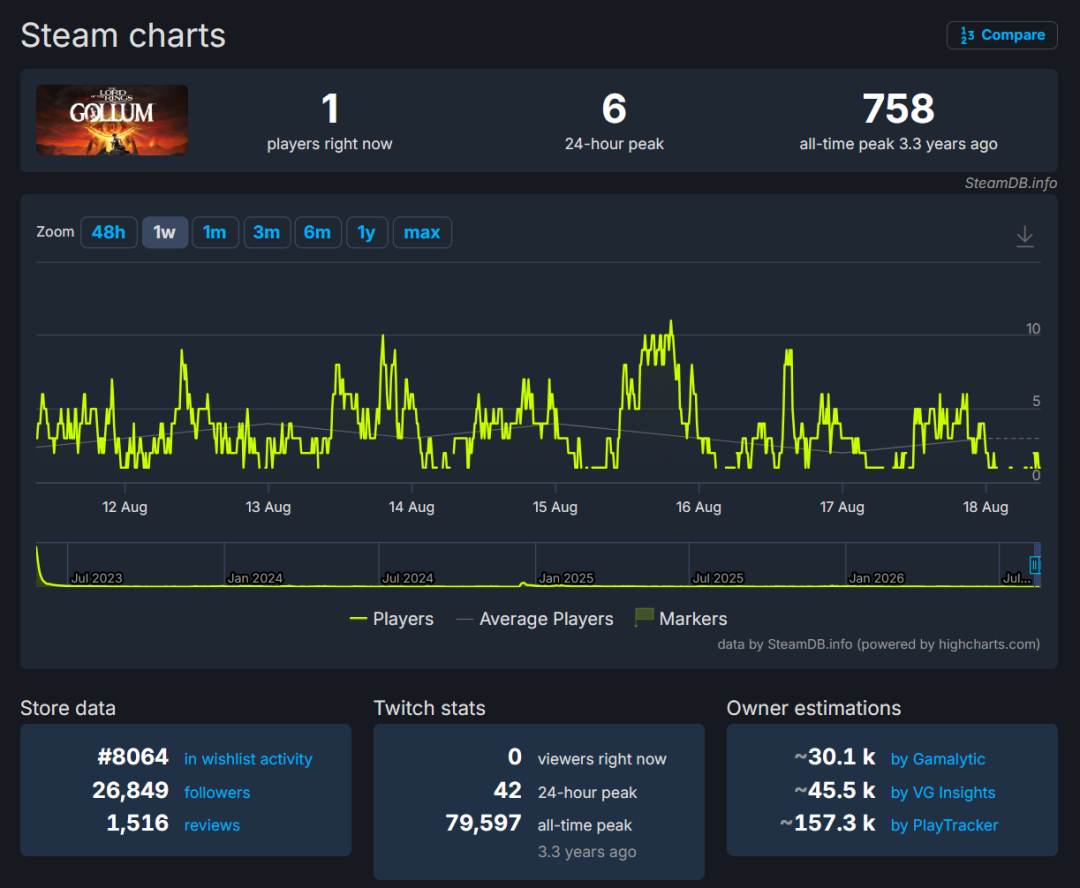This screenshot has width=1080, height=888.
Task: Open the Gollum game thumbnail
Action: [112, 120]
